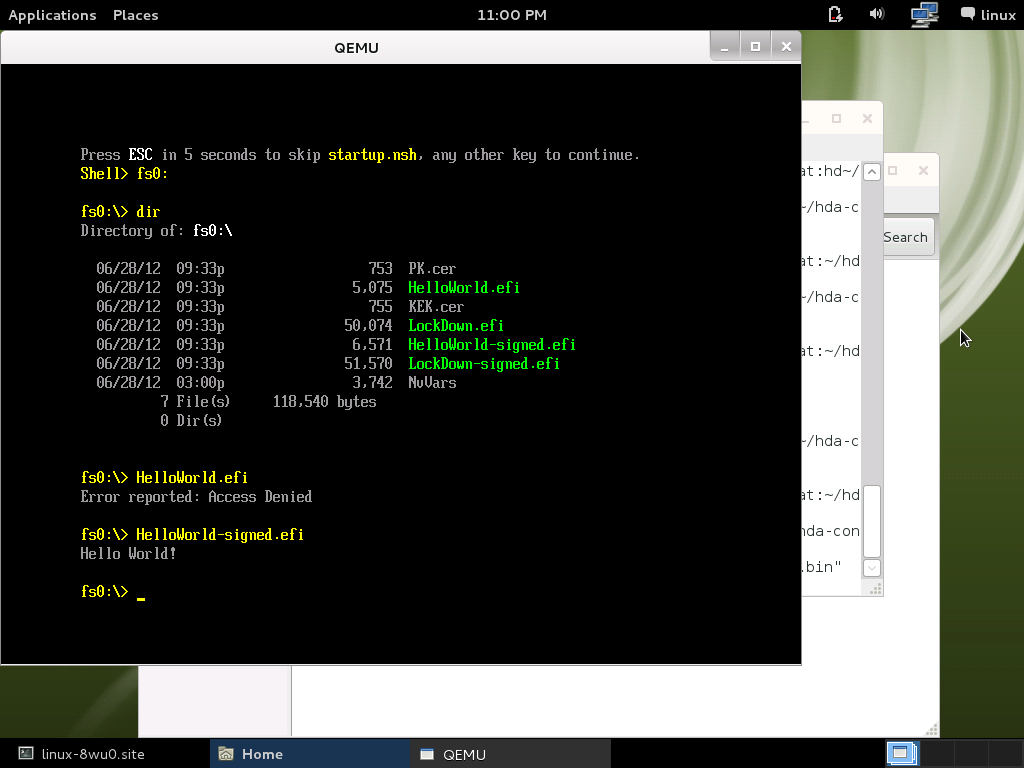The image size is (1024, 768).
Task: Click the terminal scrollbar thumb
Action: 871,520
